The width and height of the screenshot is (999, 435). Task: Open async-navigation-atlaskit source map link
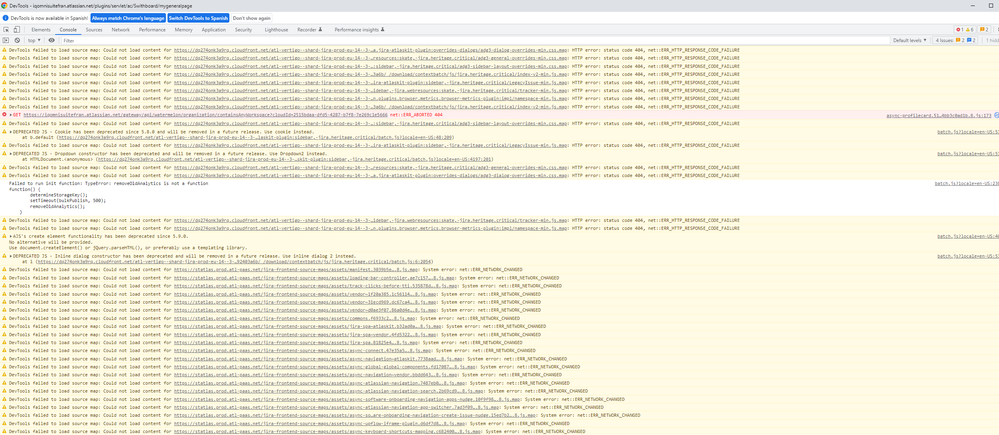pos(320,359)
